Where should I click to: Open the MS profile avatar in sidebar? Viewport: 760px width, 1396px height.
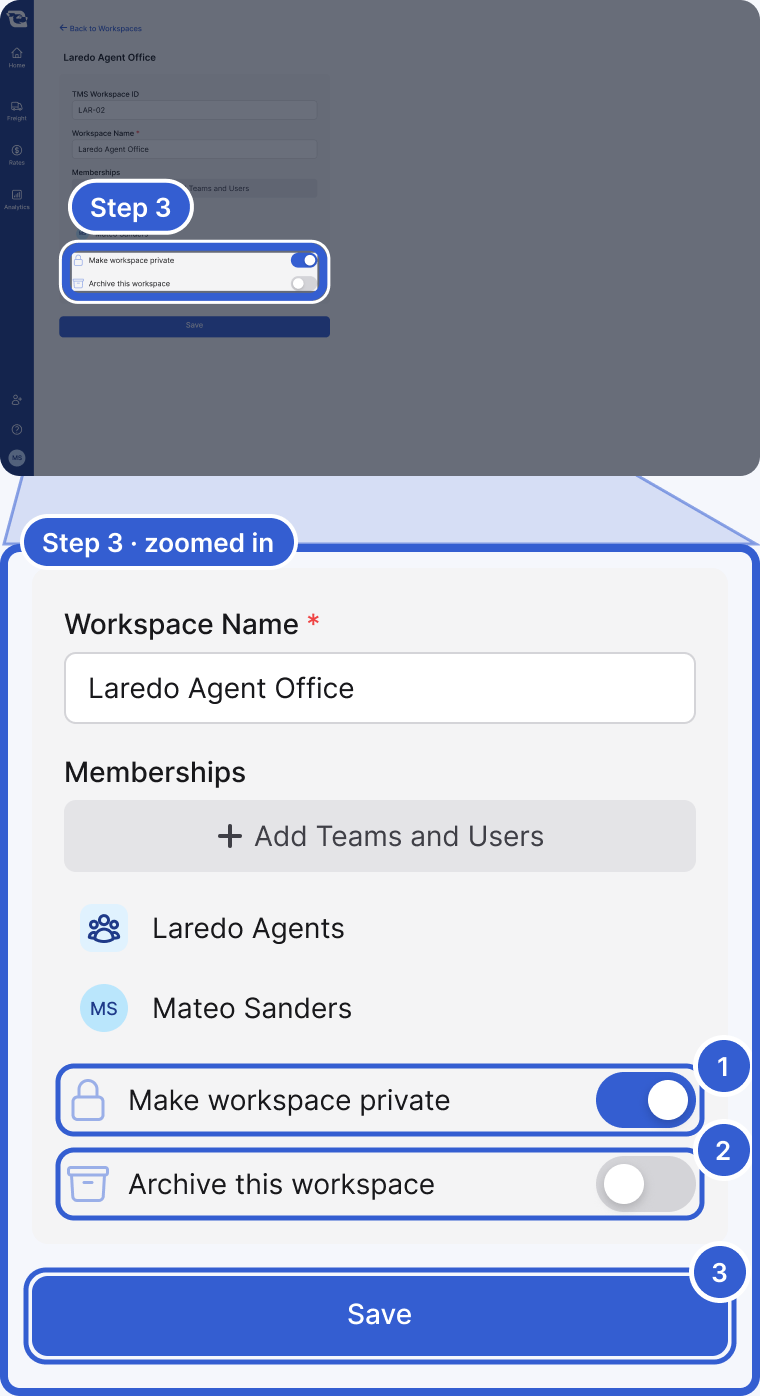16,457
